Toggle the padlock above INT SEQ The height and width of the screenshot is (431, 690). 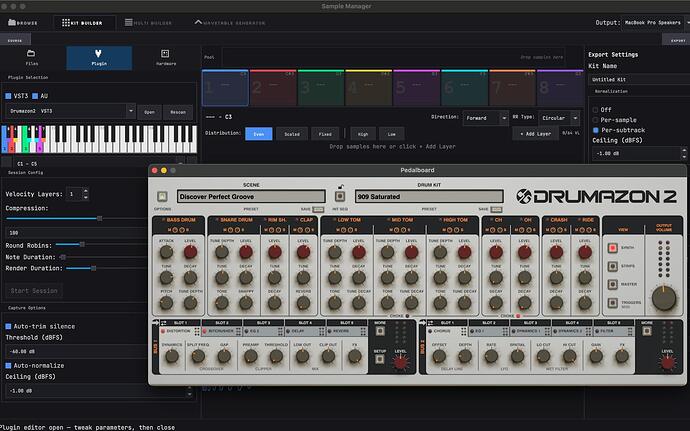click(340, 187)
